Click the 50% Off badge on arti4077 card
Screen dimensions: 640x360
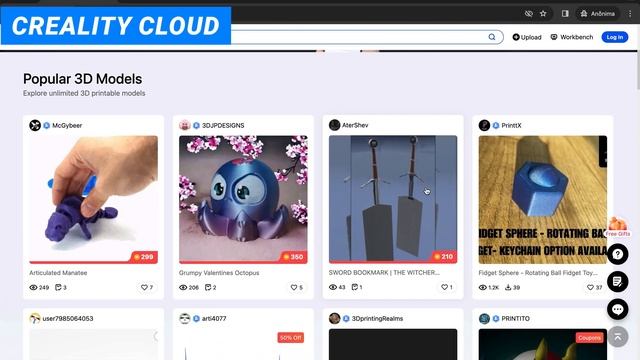291,338
